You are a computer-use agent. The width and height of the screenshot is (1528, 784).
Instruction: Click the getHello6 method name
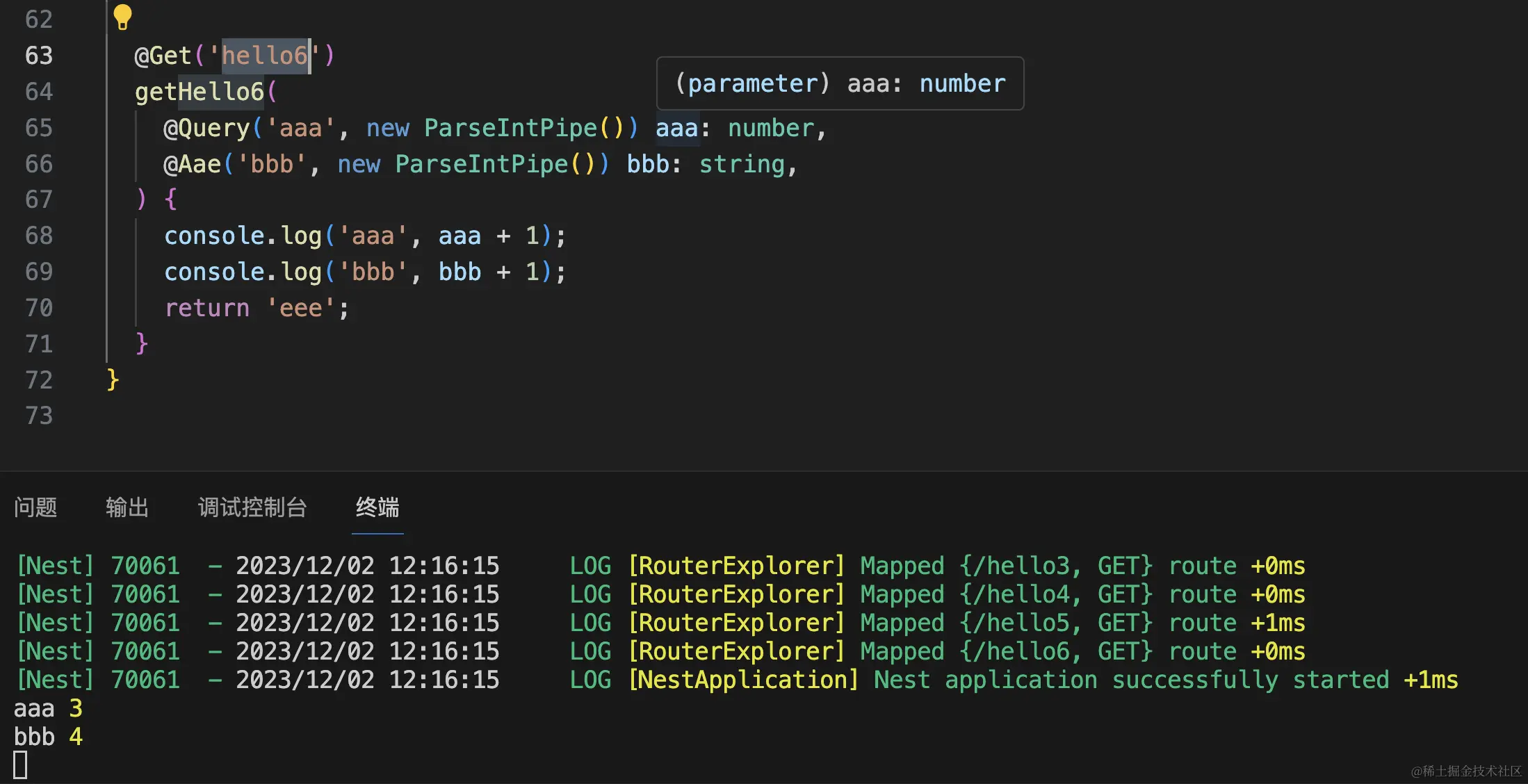click(x=200, y=92)
